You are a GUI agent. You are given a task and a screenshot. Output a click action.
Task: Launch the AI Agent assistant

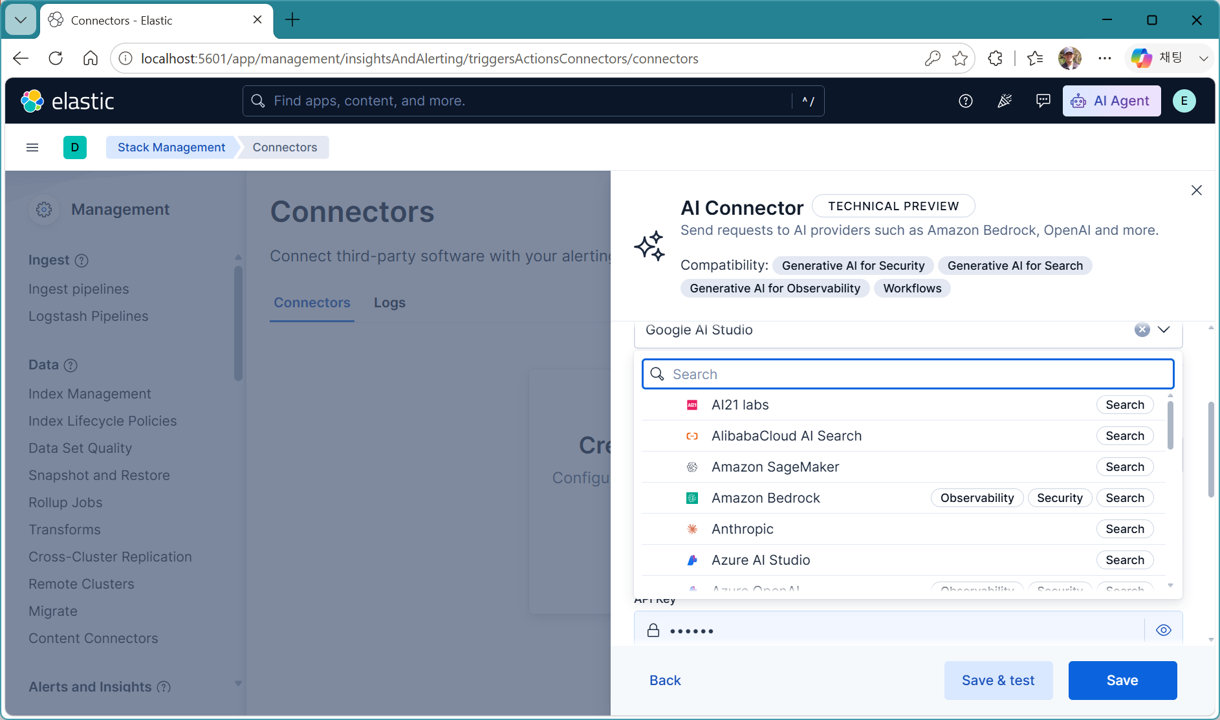[x=1111, y=101]
